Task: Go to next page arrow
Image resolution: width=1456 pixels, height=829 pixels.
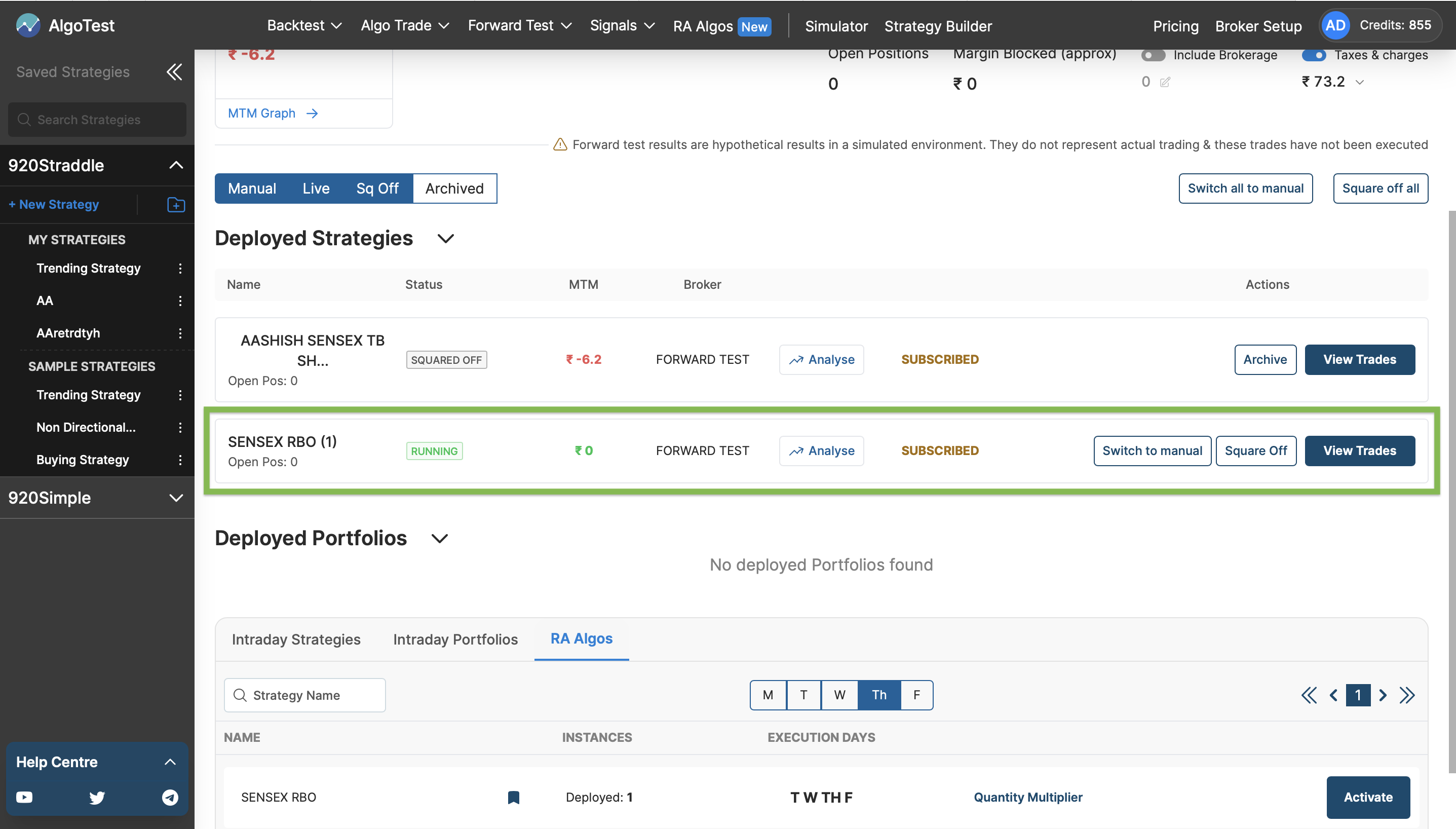Action: click(x=1383, y=695)
